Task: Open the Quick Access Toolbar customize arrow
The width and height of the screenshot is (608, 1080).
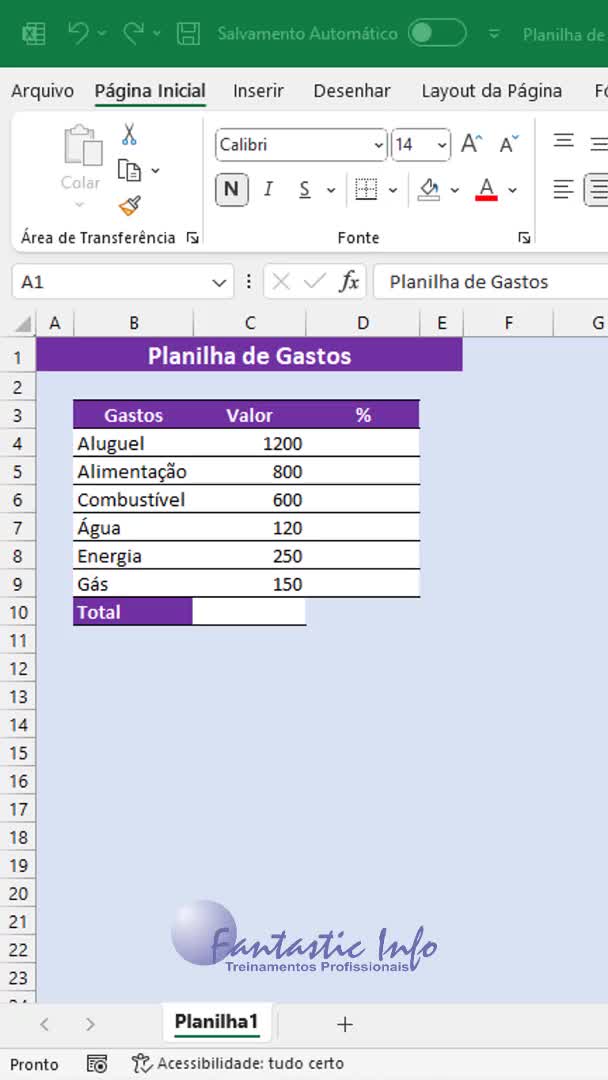Action: click(x=494, y=34)
